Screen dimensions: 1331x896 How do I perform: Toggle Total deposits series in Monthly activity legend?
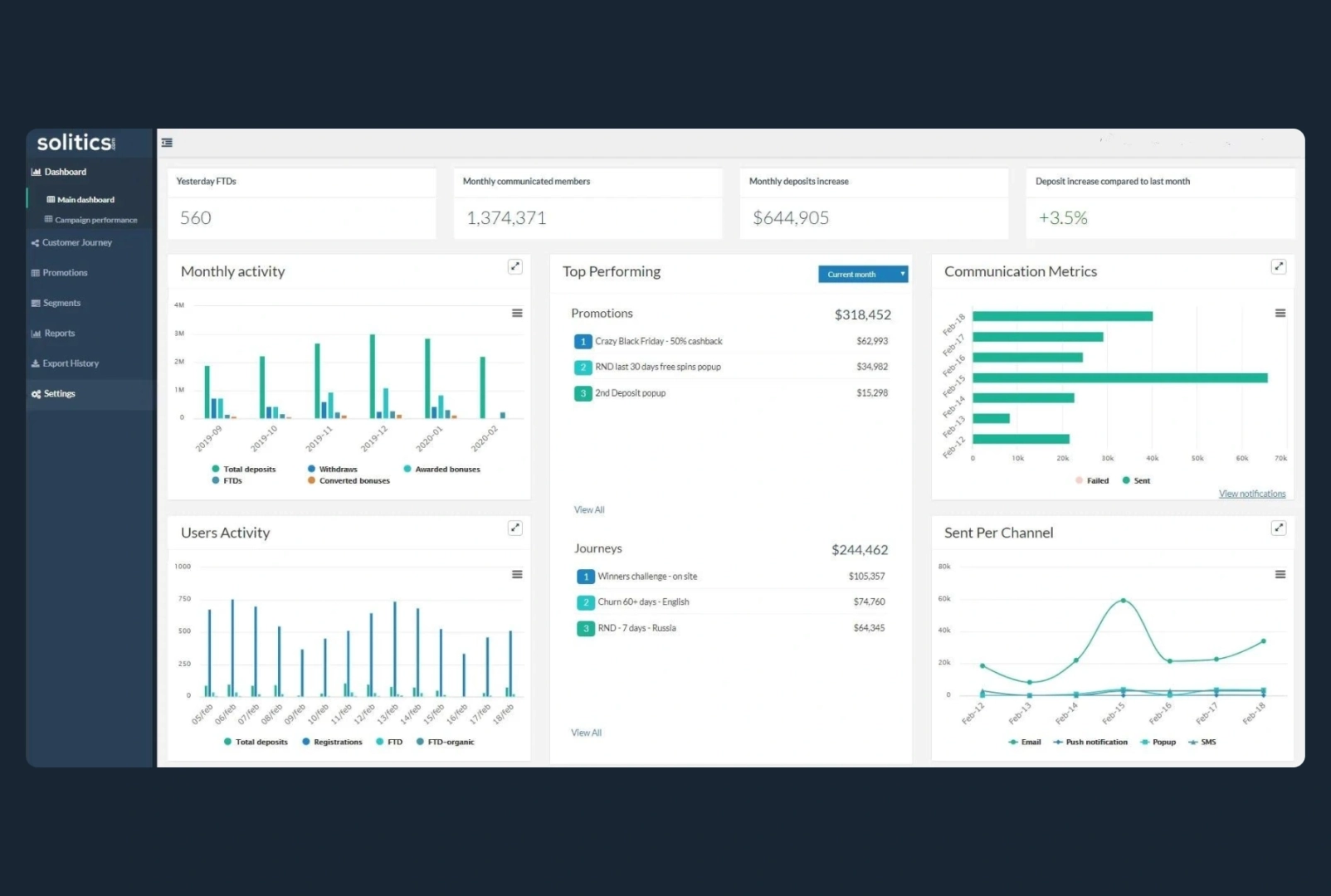244,470
